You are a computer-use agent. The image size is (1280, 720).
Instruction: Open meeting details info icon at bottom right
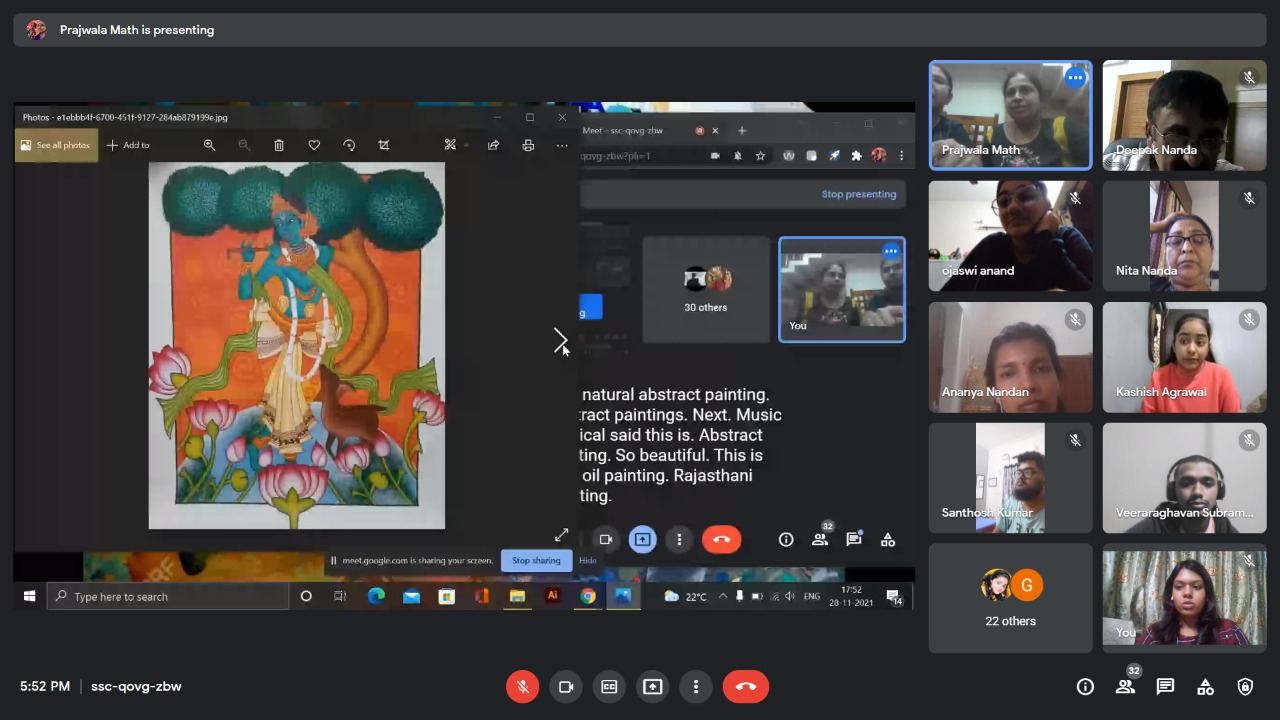1085,687
